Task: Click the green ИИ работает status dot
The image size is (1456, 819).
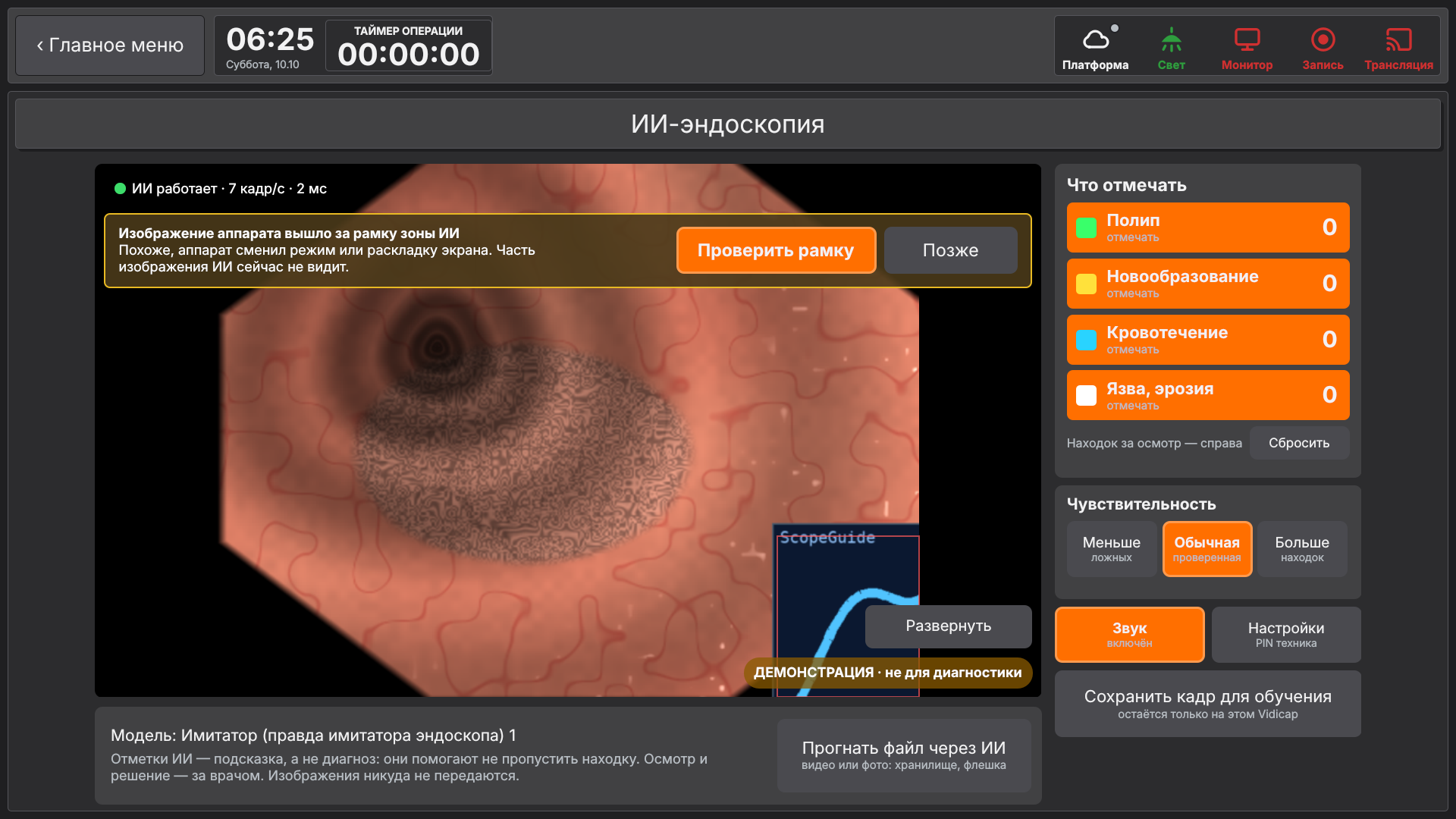Action: [x=120, y=189]
